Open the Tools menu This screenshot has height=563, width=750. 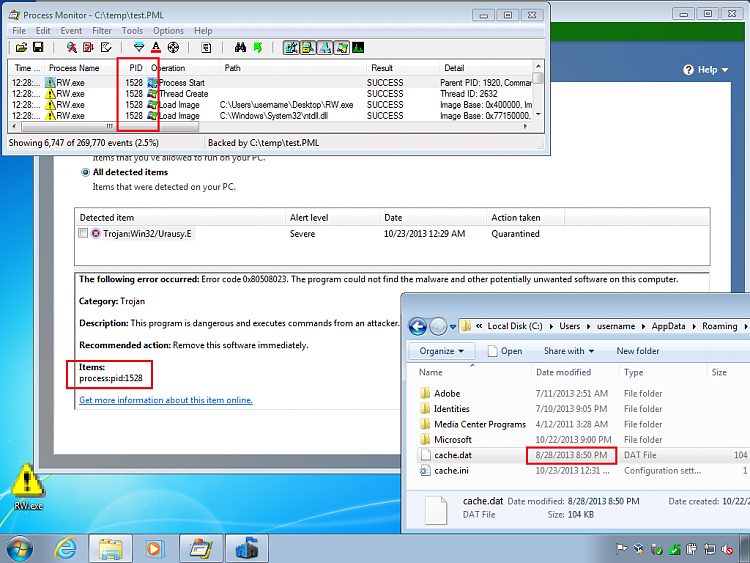coord(132,31)
